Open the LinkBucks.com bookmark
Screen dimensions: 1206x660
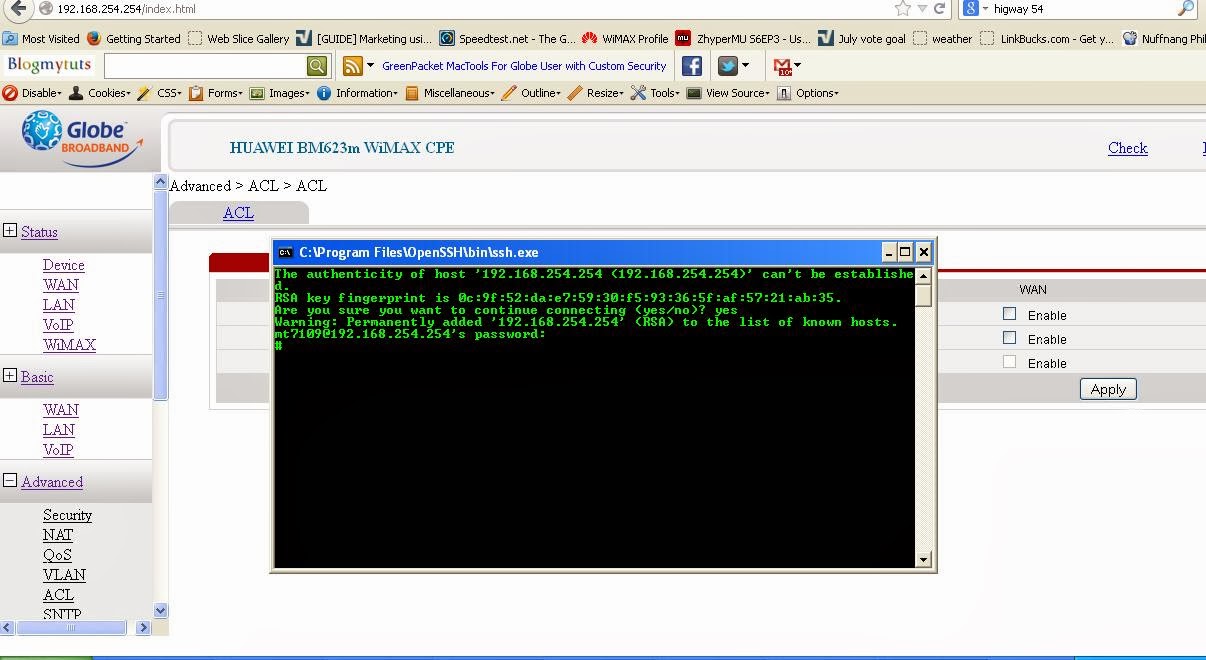click(x=1046, y=39)
